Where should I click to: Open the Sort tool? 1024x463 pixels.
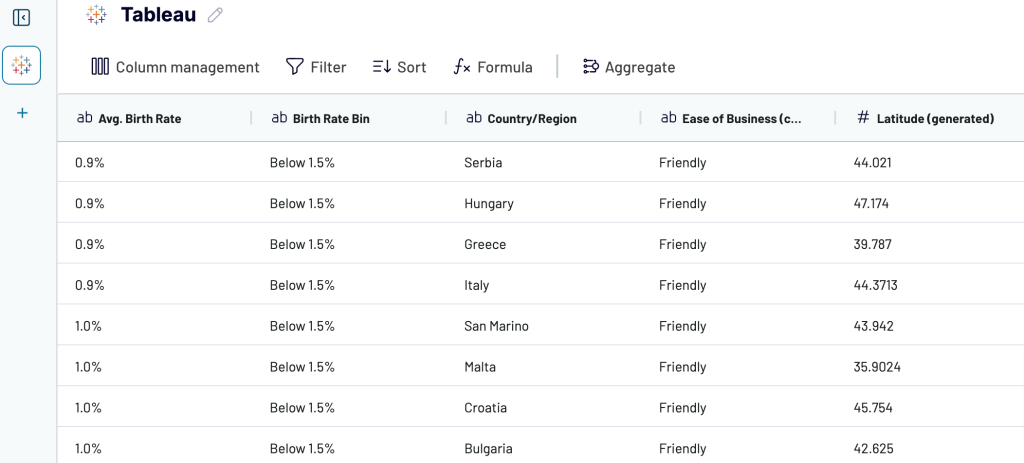(399, 67)
